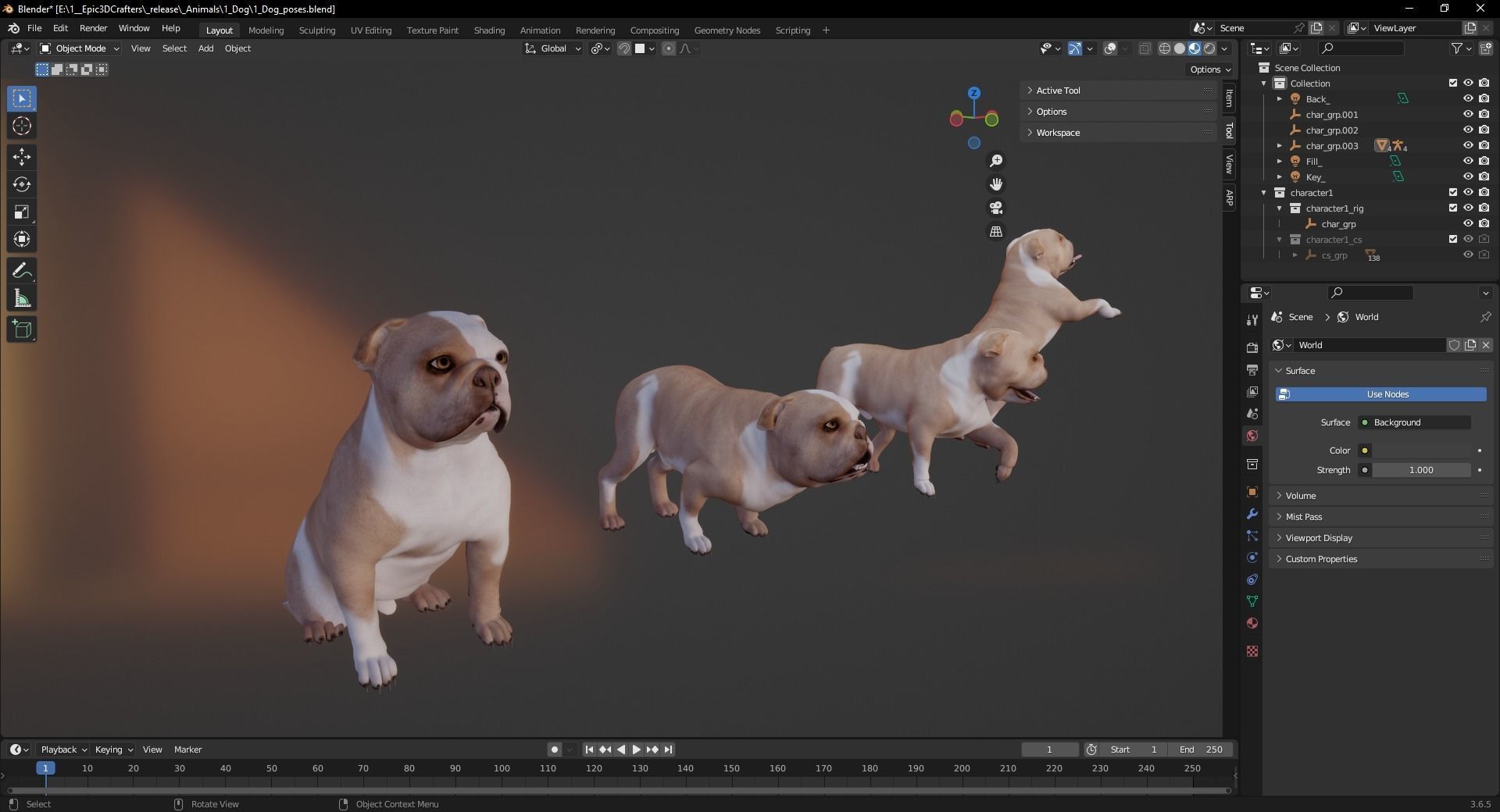This screenshot has height=812, width=1500.
Task: Open Tool properties tab in the editor
Action: [x=1252, y=319]
